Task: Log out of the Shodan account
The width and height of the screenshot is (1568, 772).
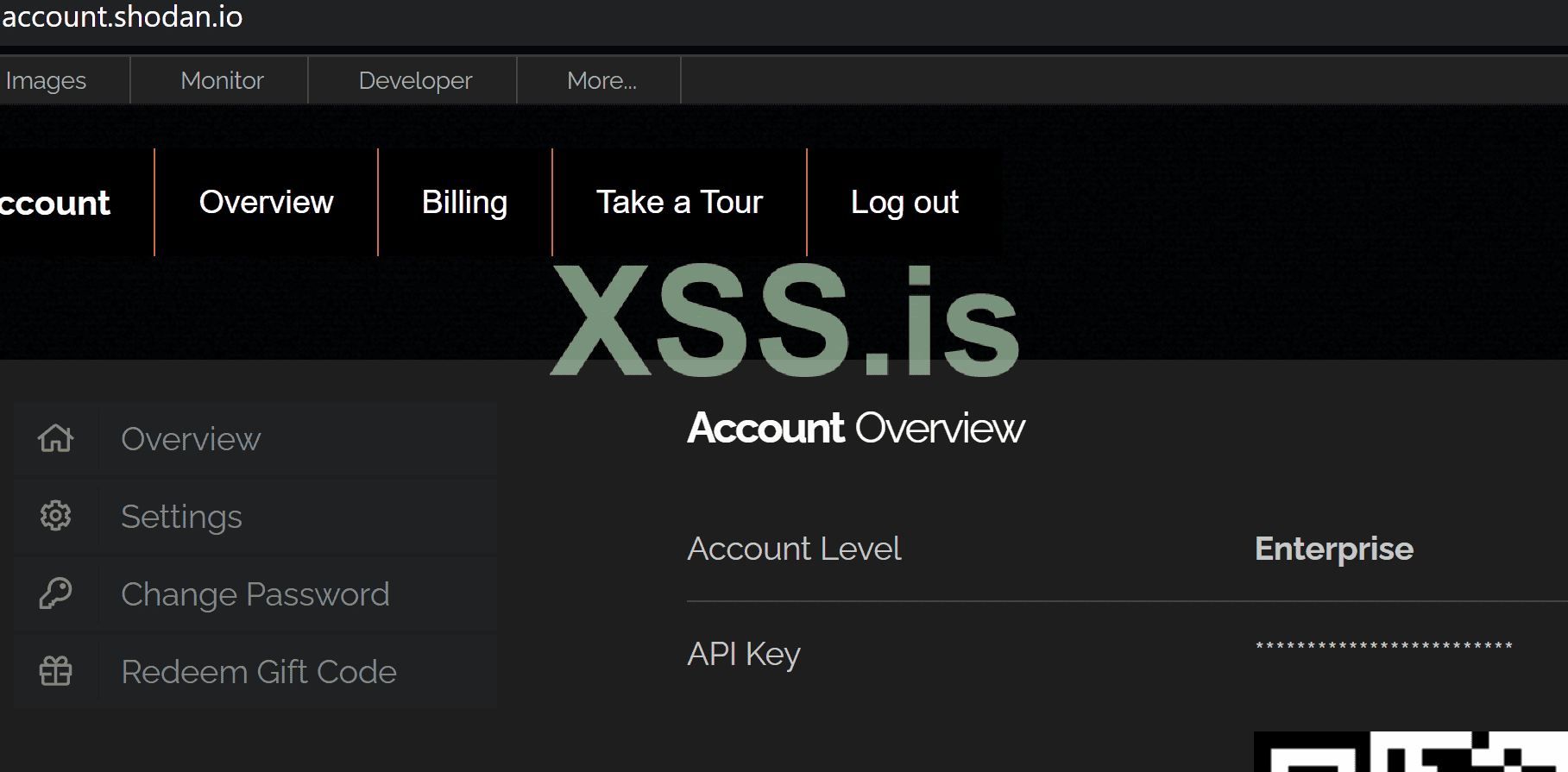Action: pyautogui.click(x=904, y=202)
